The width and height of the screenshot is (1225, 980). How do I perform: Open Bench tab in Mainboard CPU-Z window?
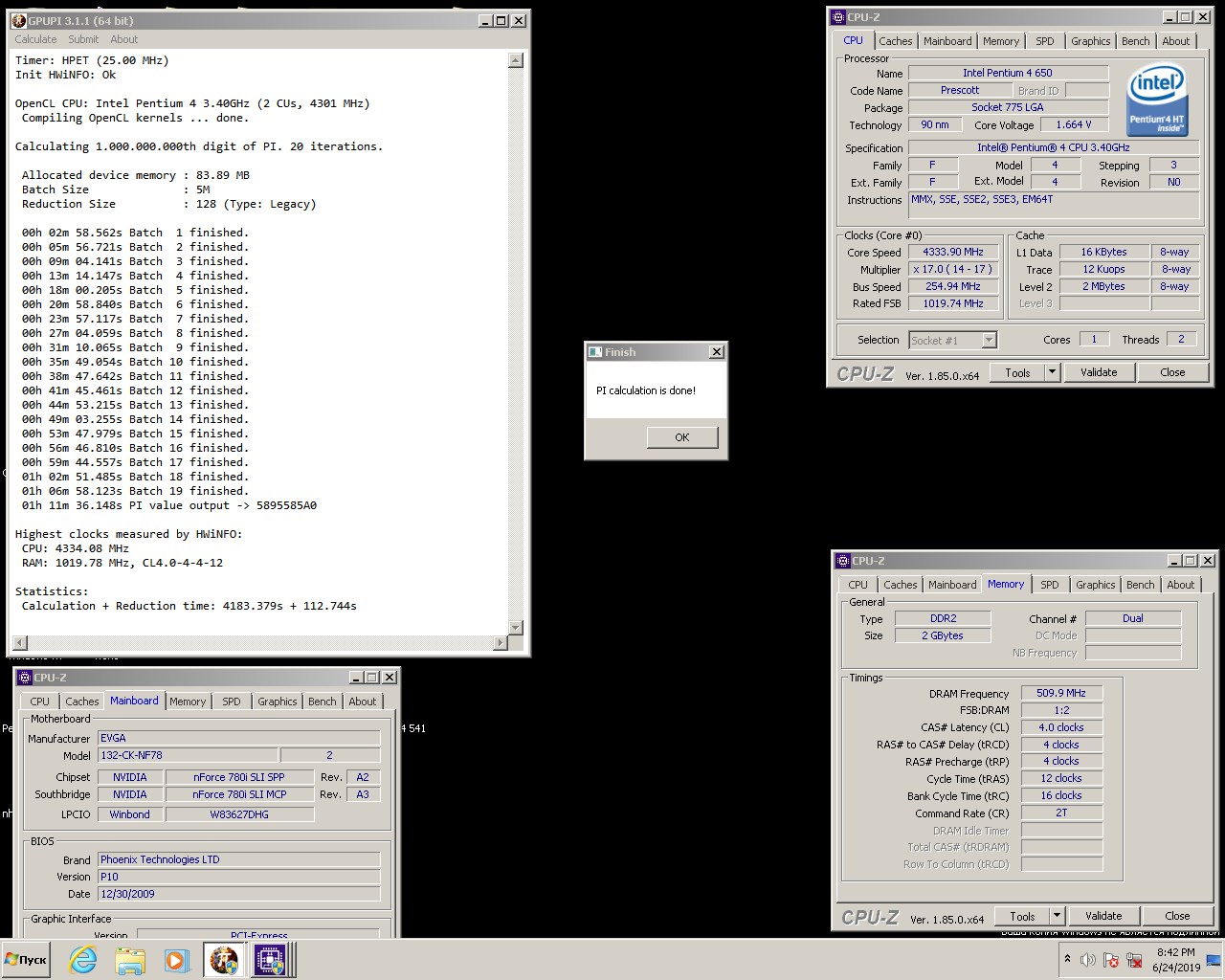pos(323,702)
